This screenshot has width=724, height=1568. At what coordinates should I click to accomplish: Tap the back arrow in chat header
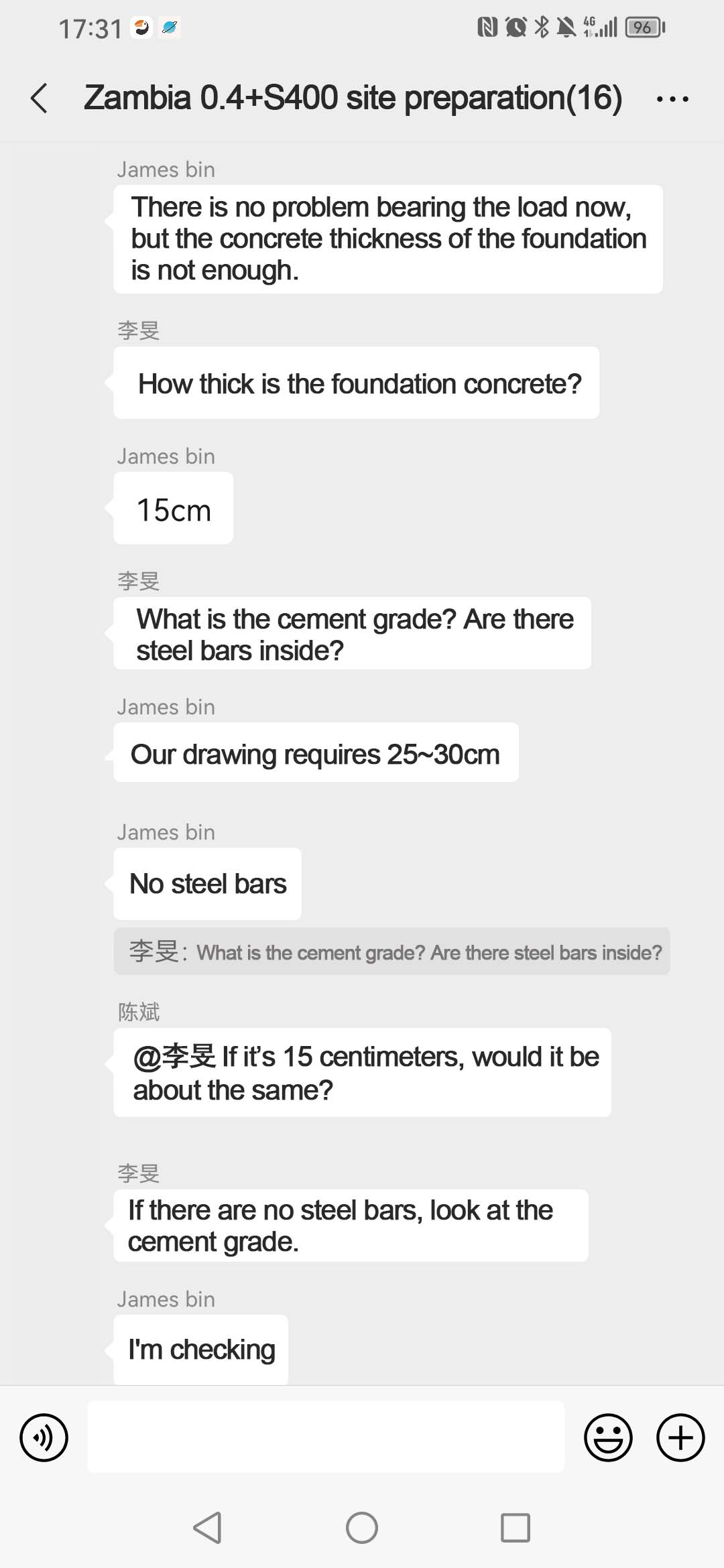click(x=40, y=99)
